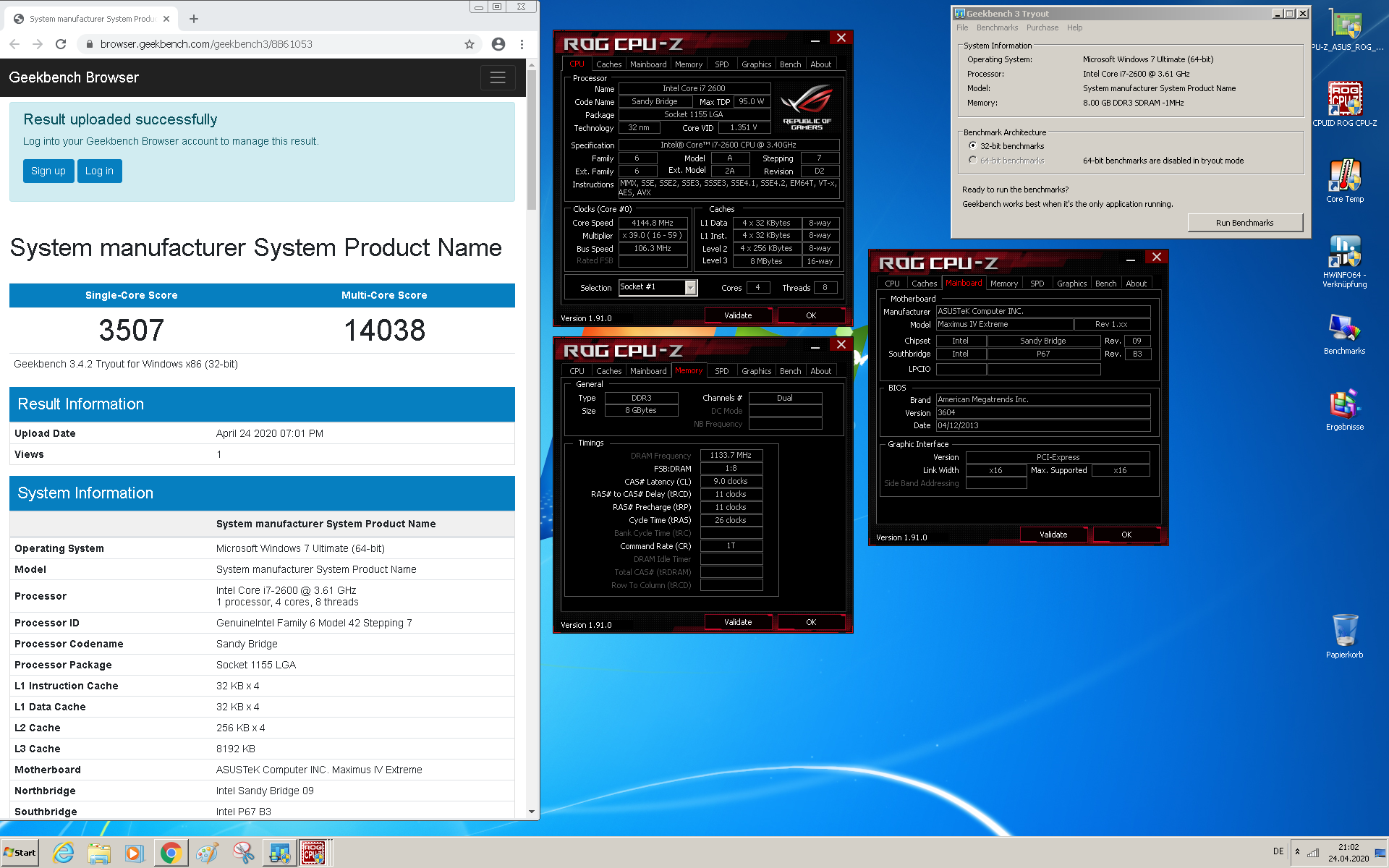Open the CPU-Z_ASUS_ROG installer desktop icon
1389x868 pixels.
click(1346, 29)
